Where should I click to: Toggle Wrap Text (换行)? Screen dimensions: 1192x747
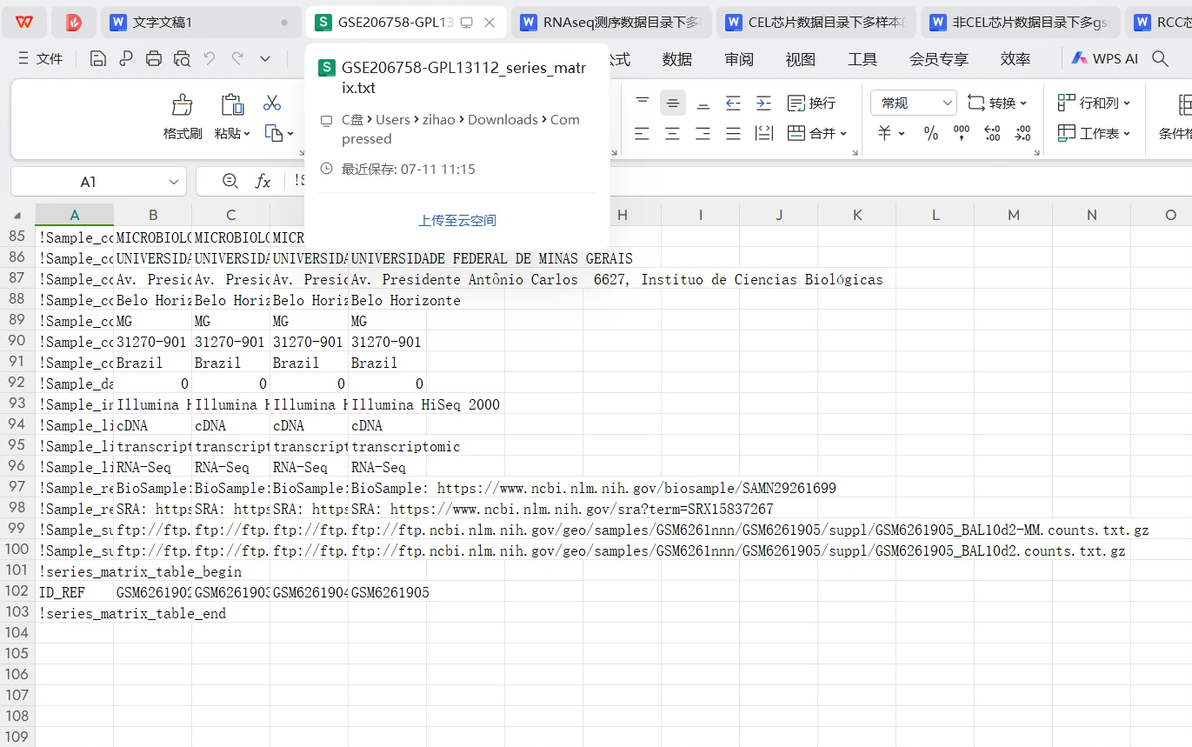[x=811, y=103]
